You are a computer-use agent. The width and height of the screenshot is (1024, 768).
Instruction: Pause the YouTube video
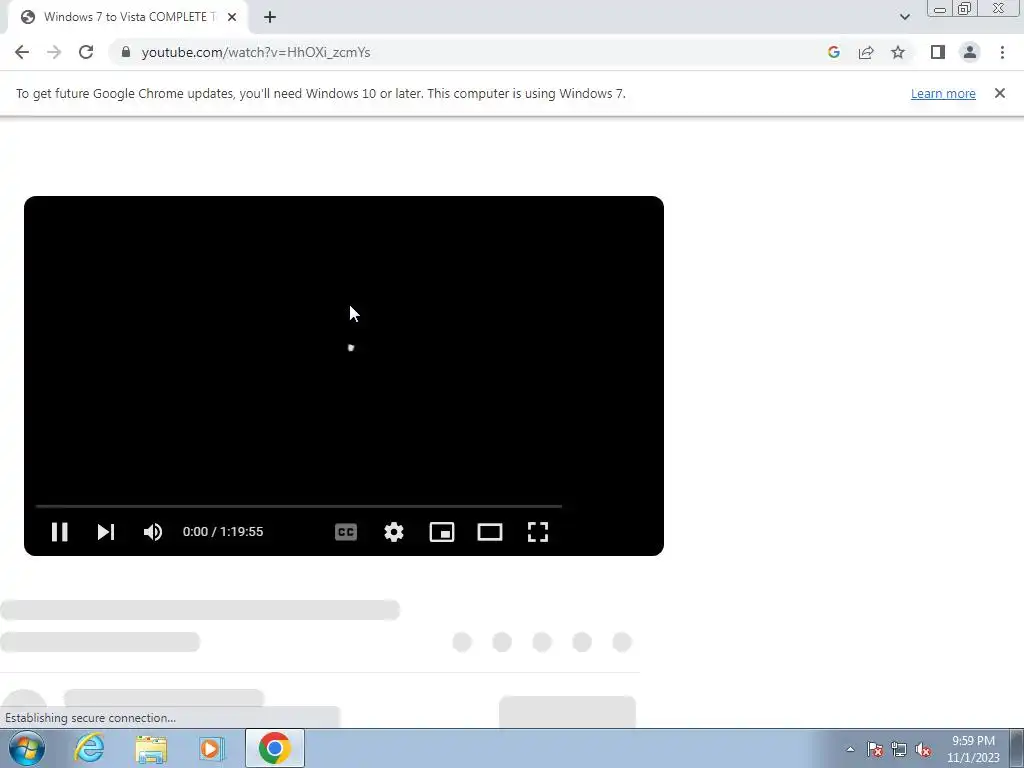click(x=59, y=532)
